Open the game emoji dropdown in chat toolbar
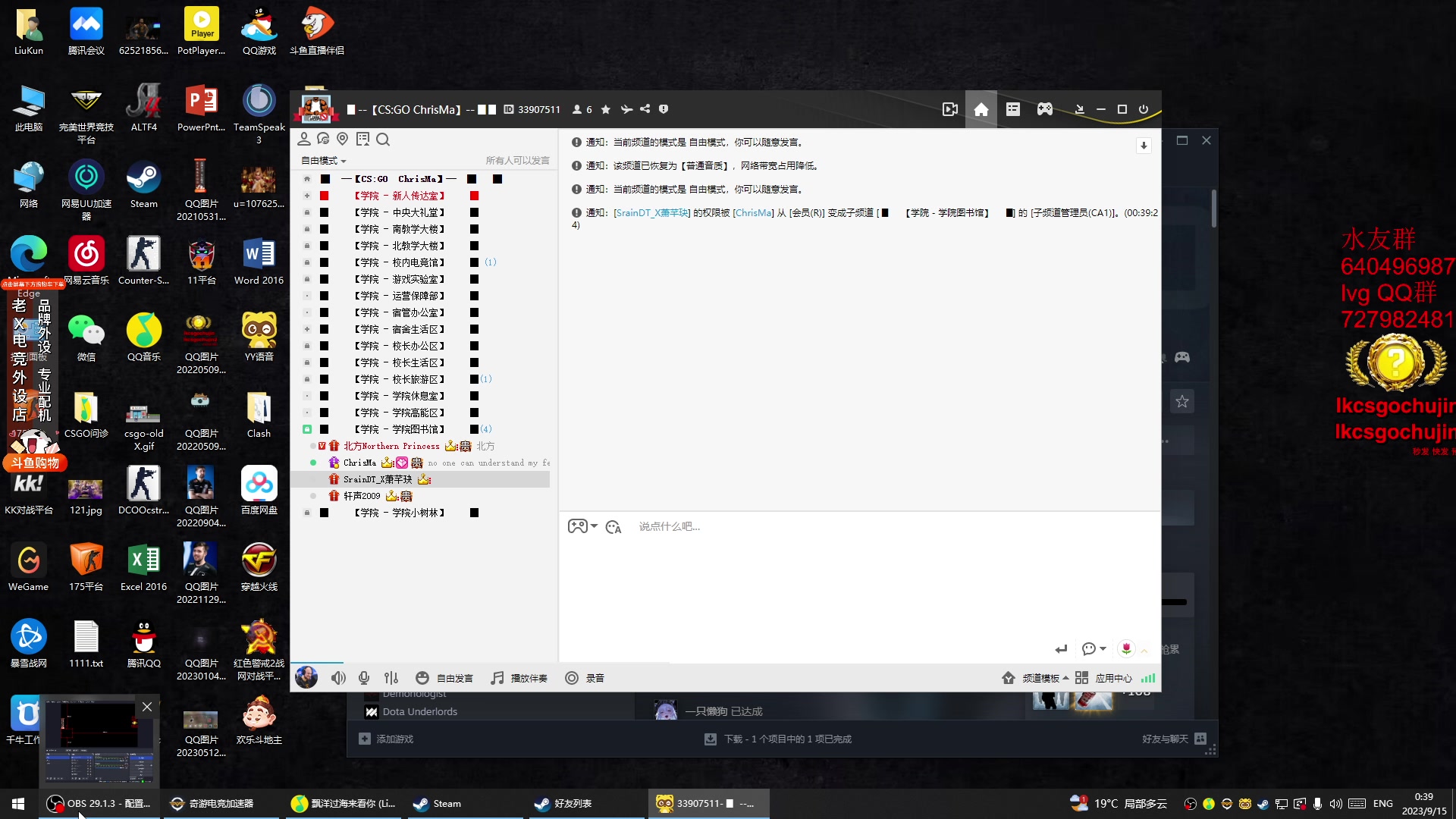Screen dimensions: 1456x819 [x=582, y=526]
